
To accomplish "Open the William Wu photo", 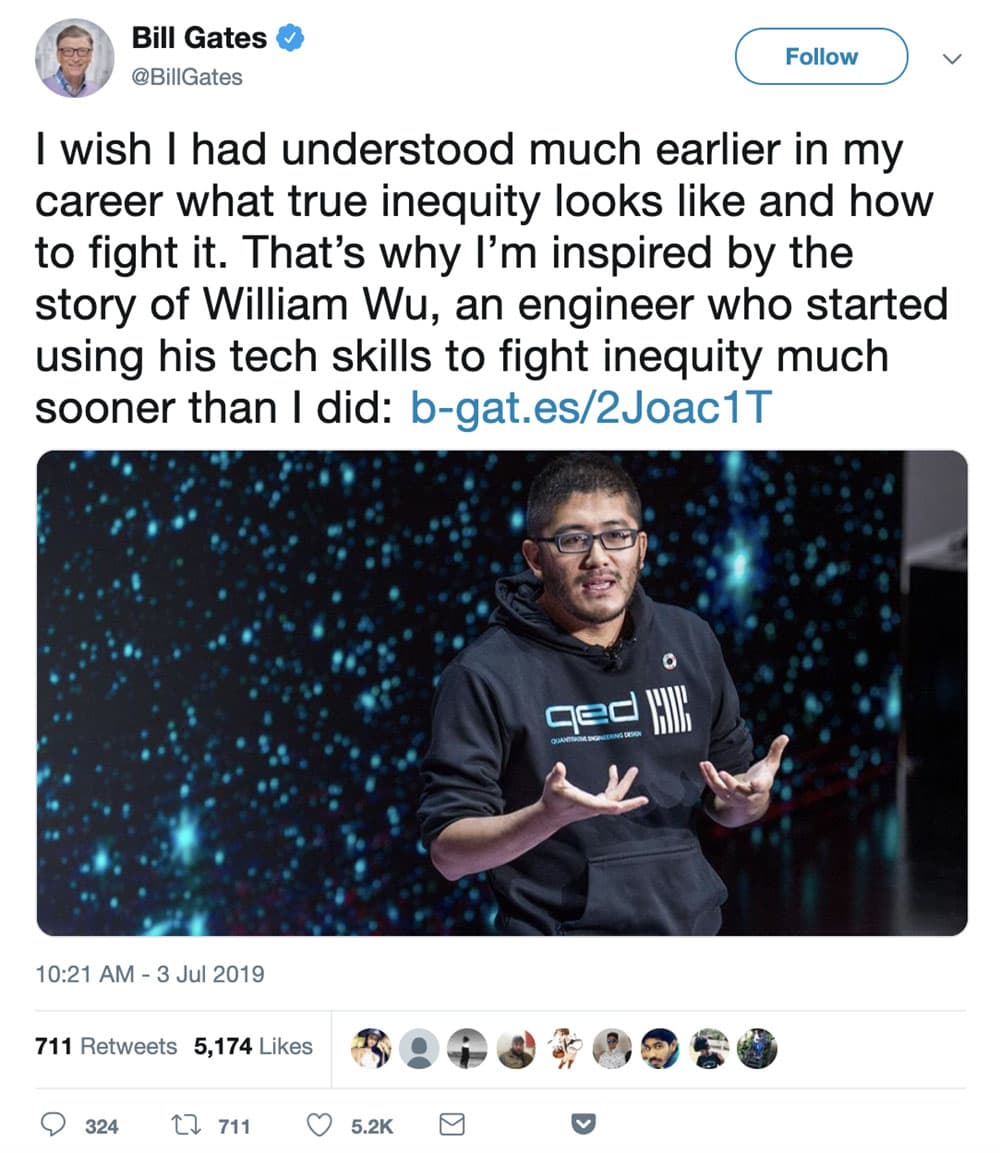I will (502, 693).
